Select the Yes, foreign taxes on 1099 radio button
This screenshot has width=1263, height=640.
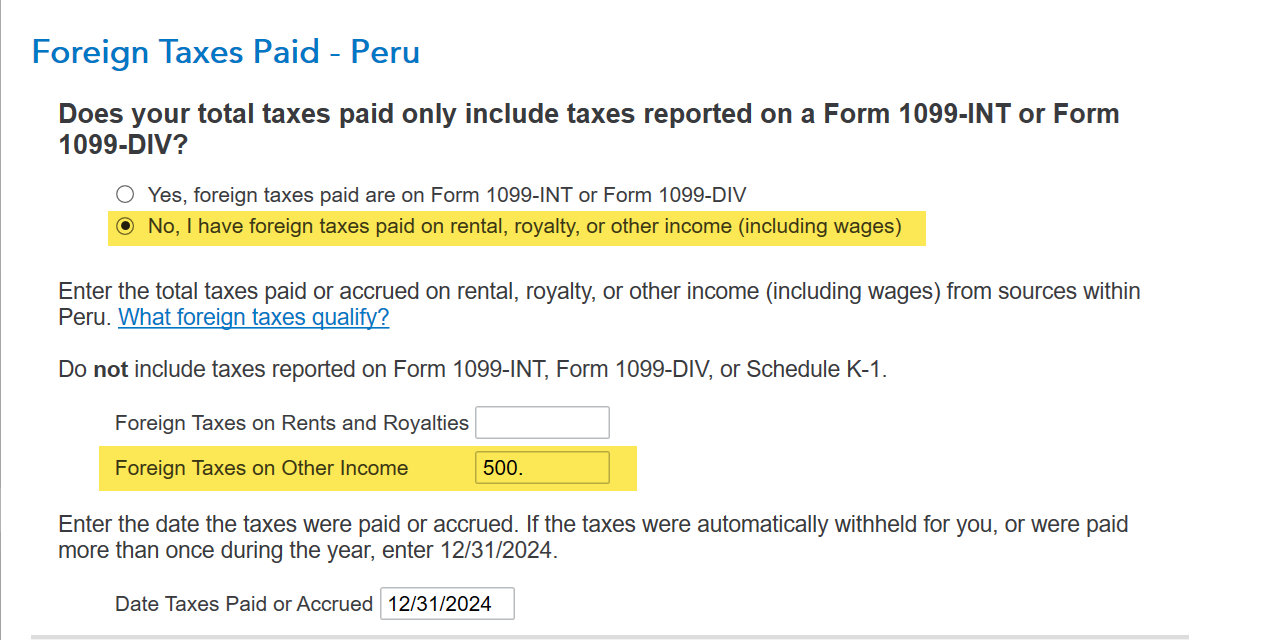(124, 194)
